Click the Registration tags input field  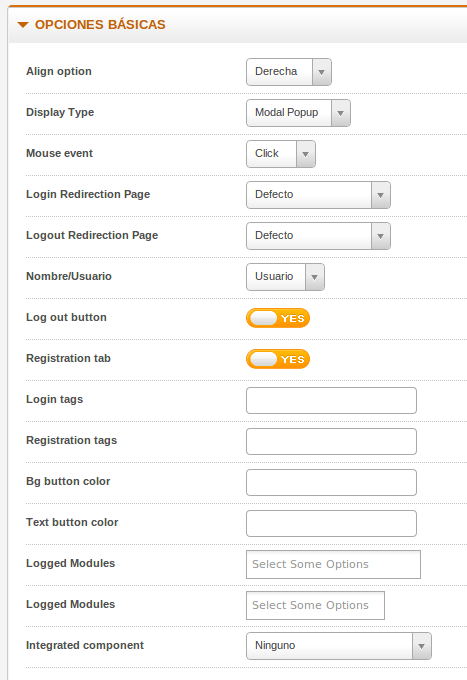click(331, 441)
